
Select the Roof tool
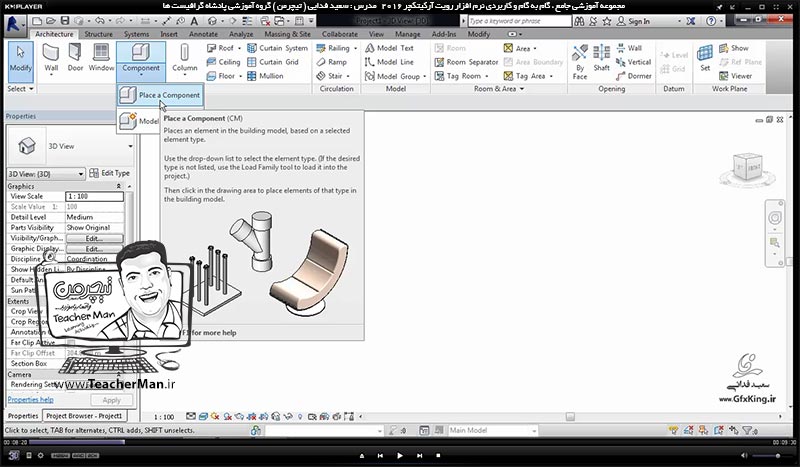pyautogui.click(x=220, y=48)
